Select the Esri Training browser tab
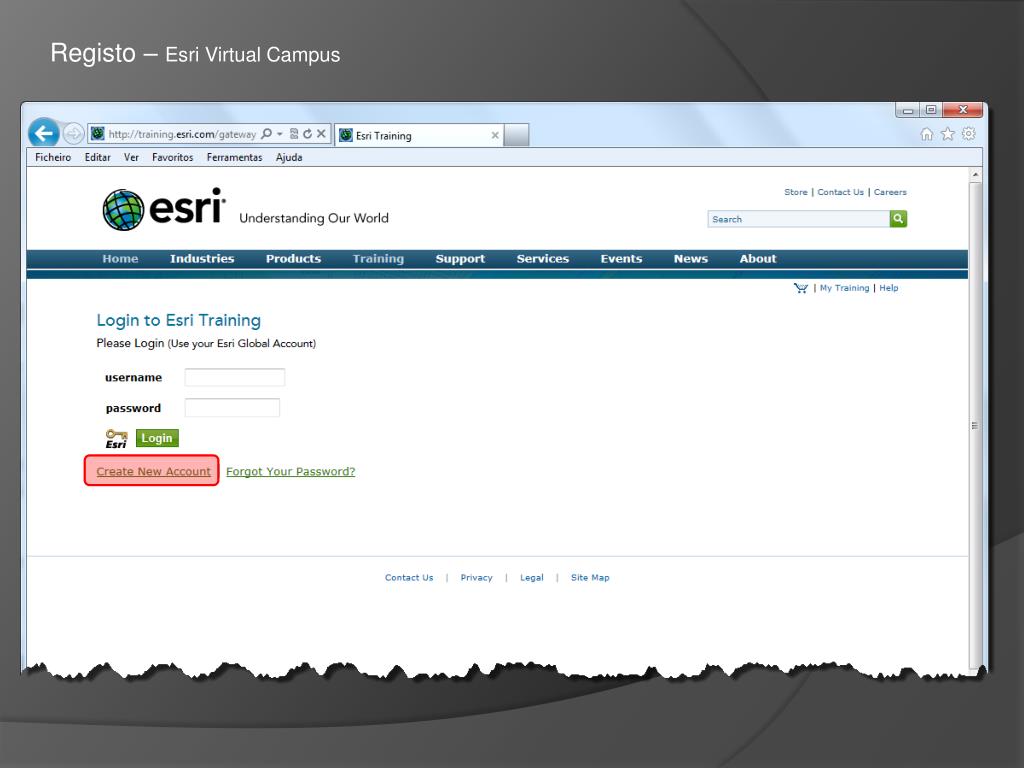The width and height of the screenshot is (1024, 768). pos(419,135)
